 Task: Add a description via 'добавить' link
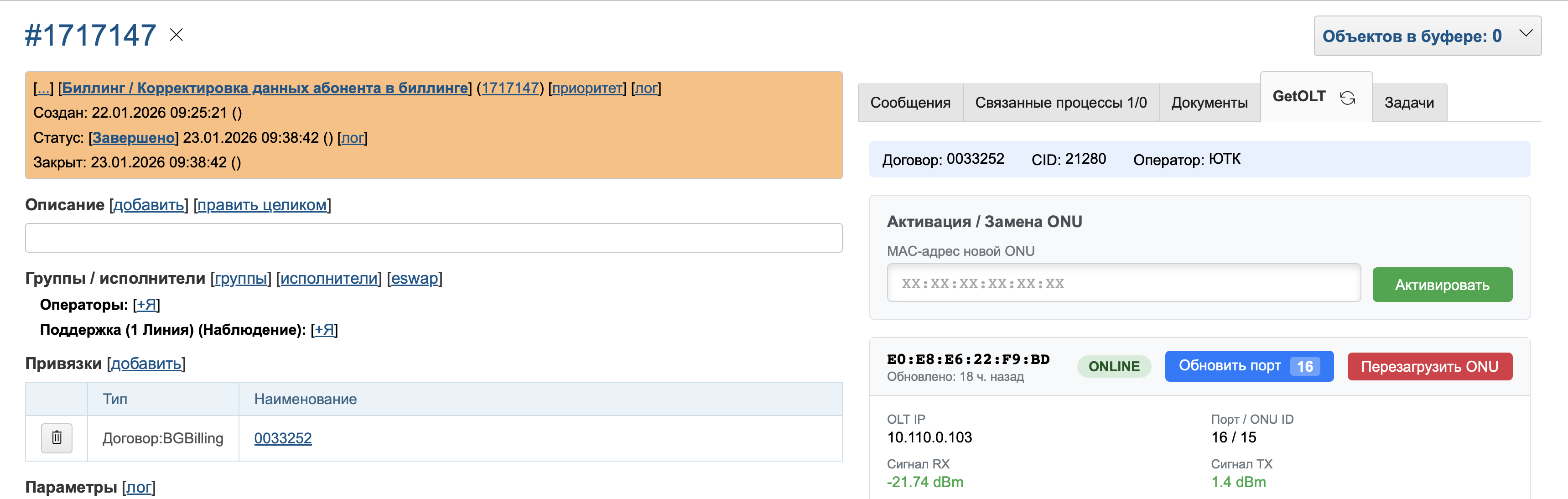pyautogui.click(x=150, y=205)
